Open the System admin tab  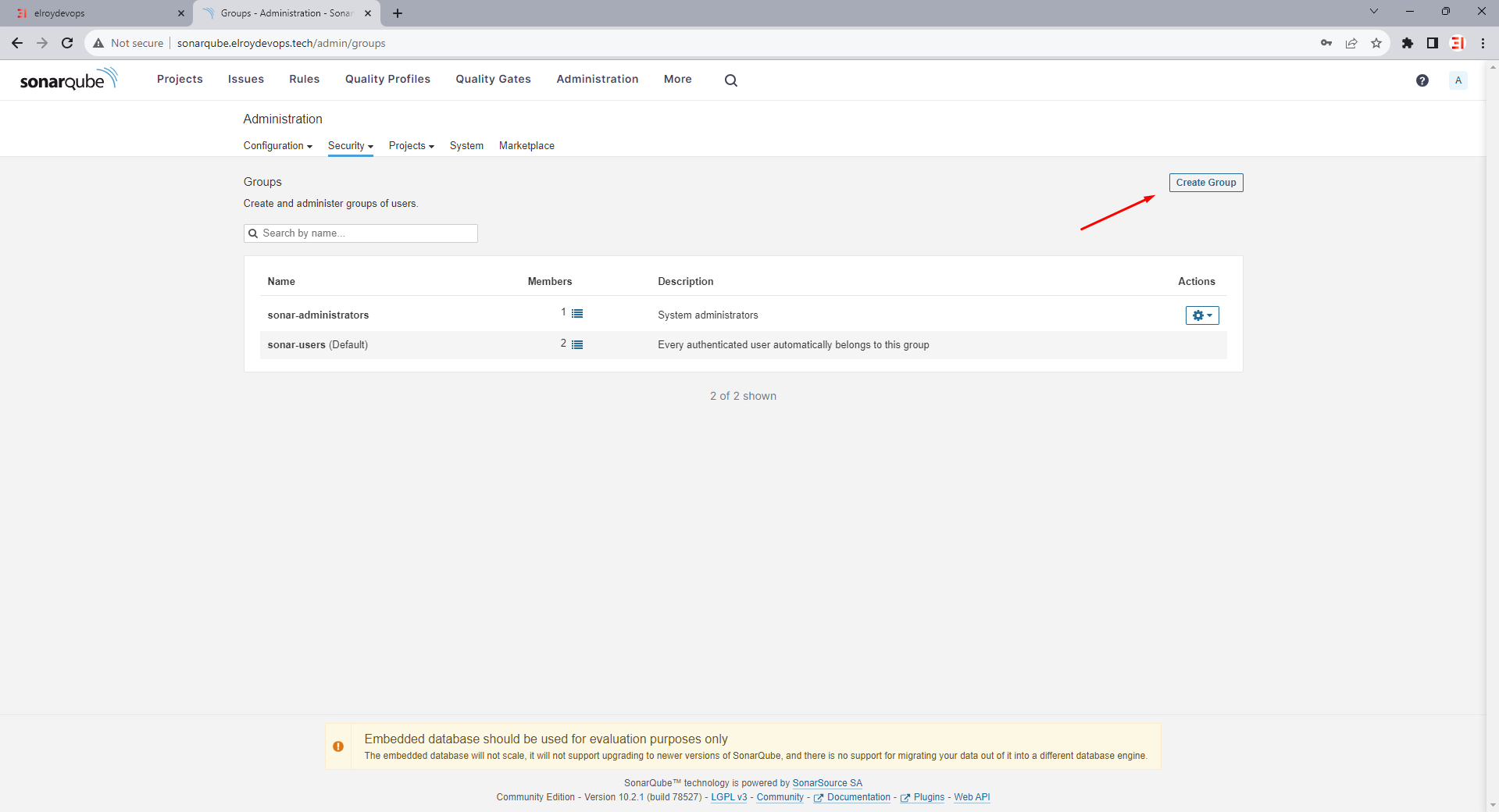click(466, 146)
